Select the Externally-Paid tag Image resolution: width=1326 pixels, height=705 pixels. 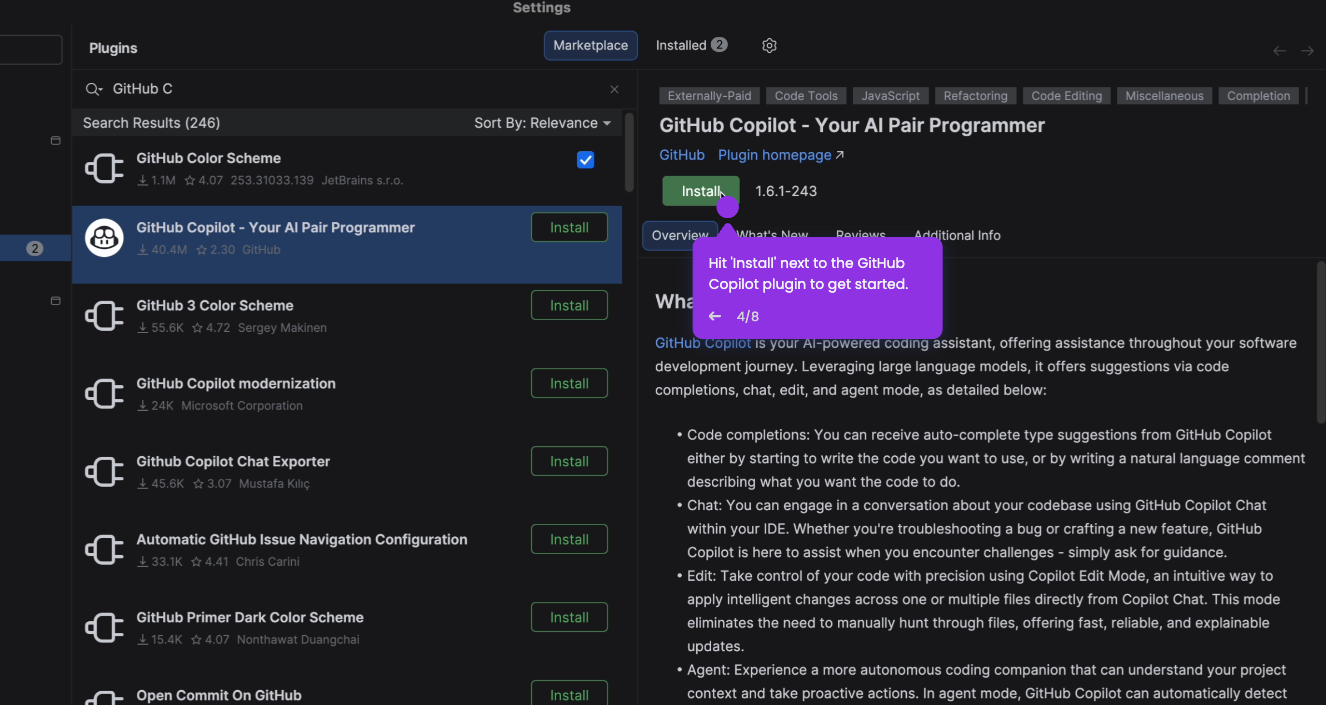pos(709,96)
